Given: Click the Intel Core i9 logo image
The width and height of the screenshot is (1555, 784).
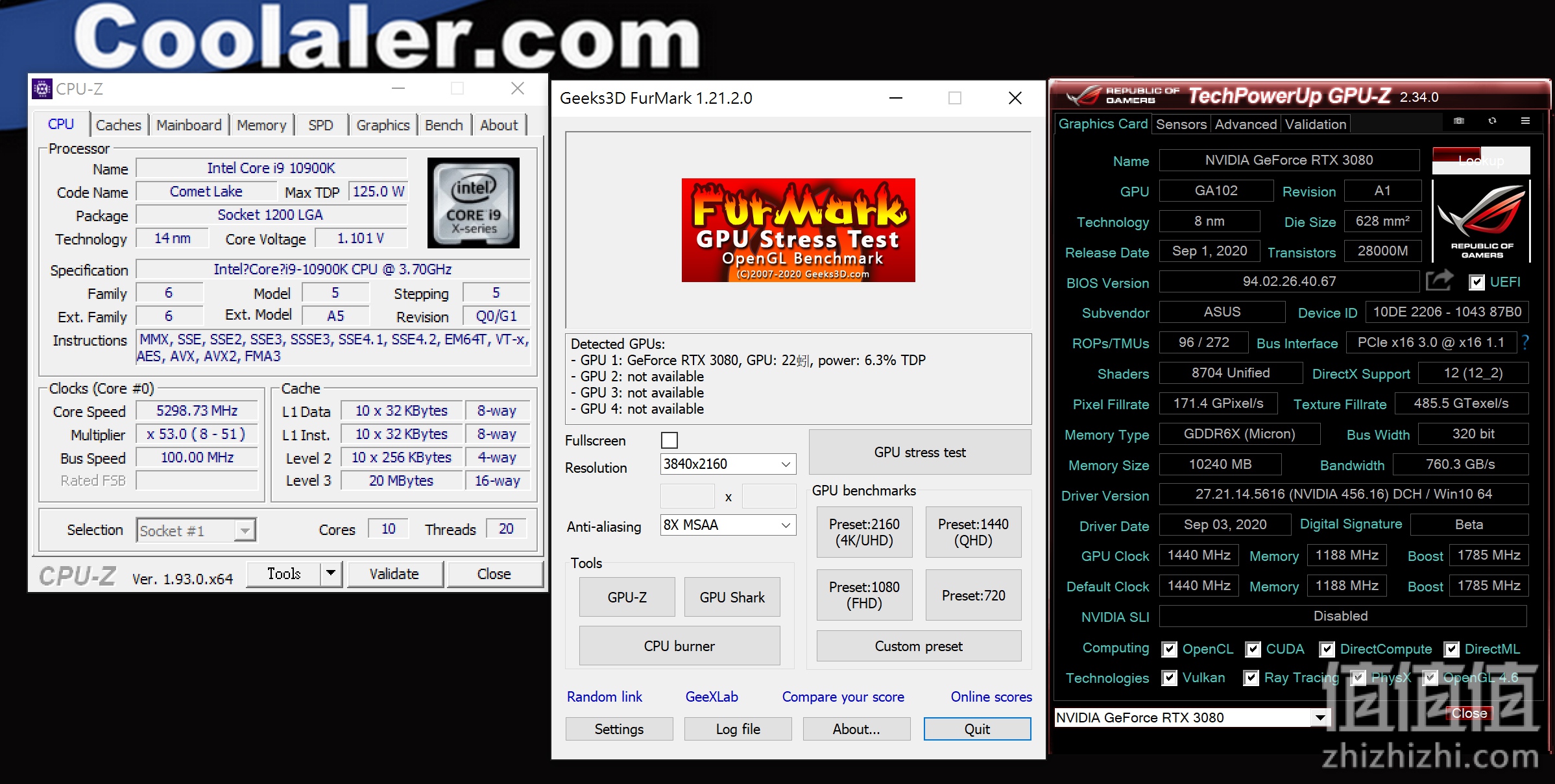Looking at the screenshot, I should pos(474,203).
